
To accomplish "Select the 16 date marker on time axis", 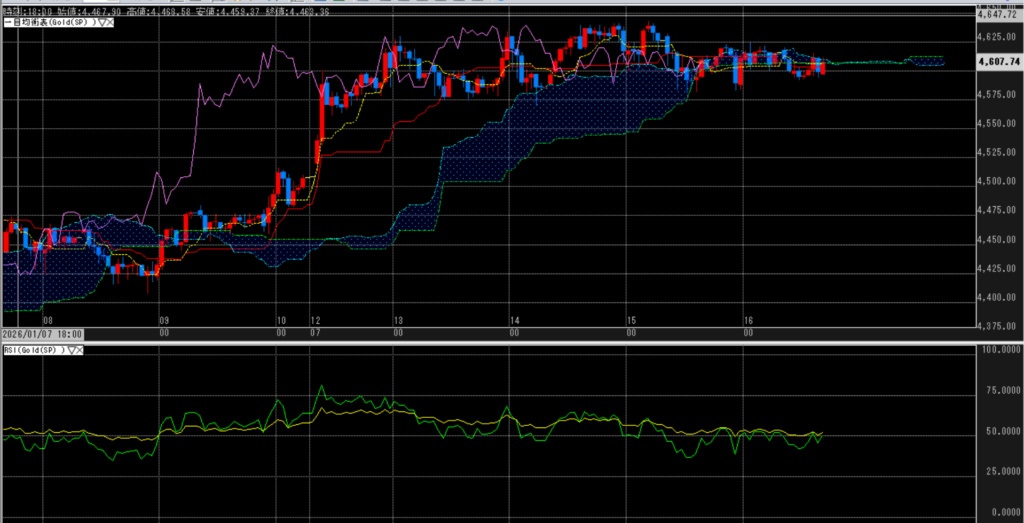I will (x=747, y=321).
